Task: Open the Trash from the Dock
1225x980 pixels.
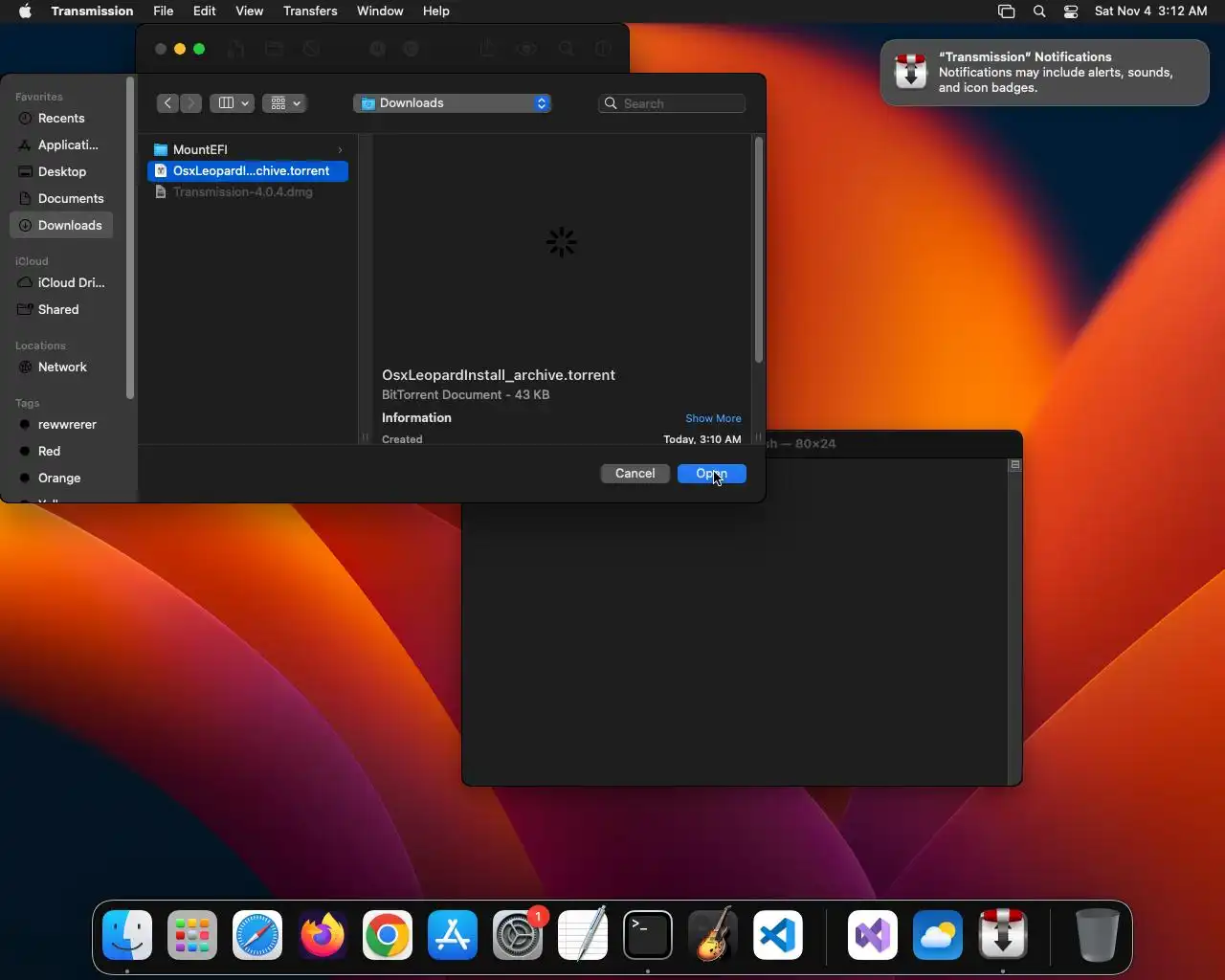Action: [1098, 935]
